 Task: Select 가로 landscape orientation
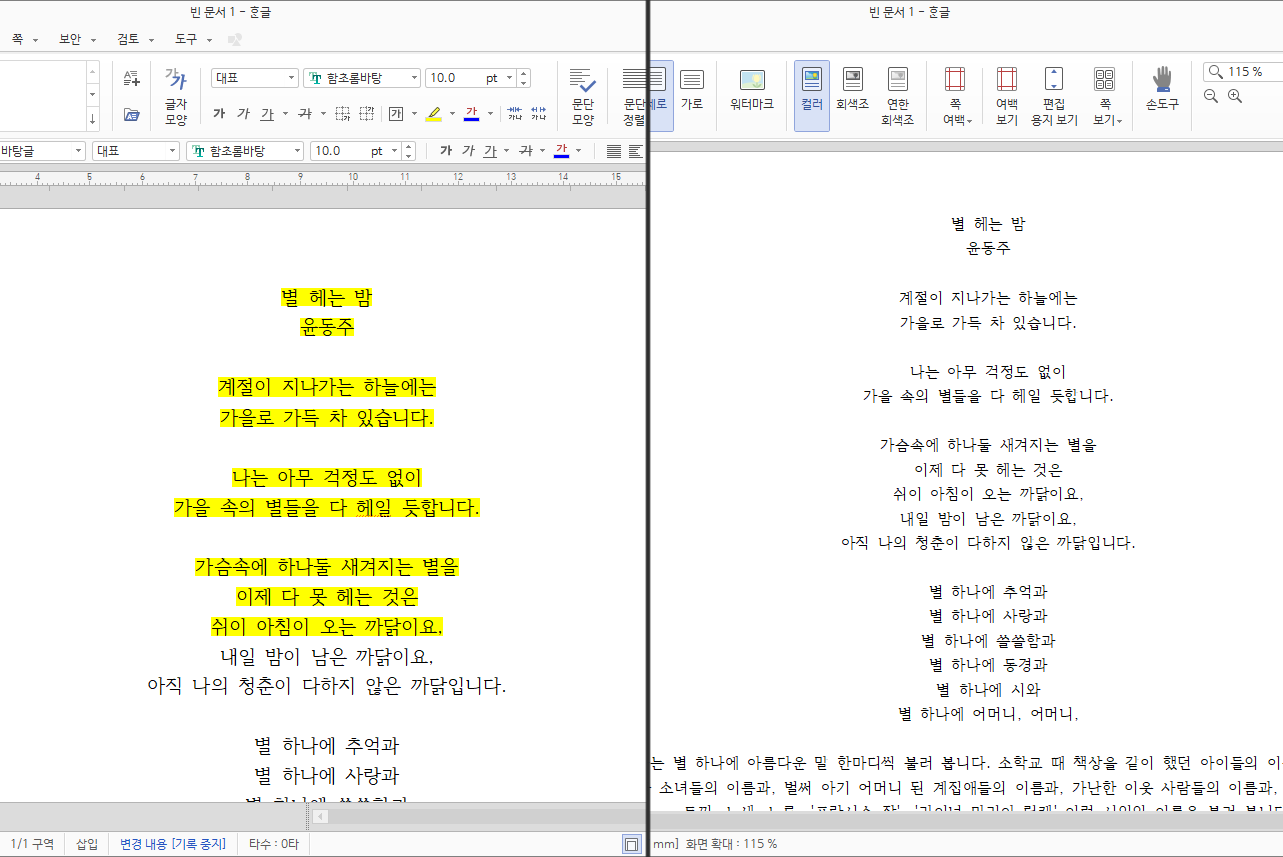[x=692, y=89]
